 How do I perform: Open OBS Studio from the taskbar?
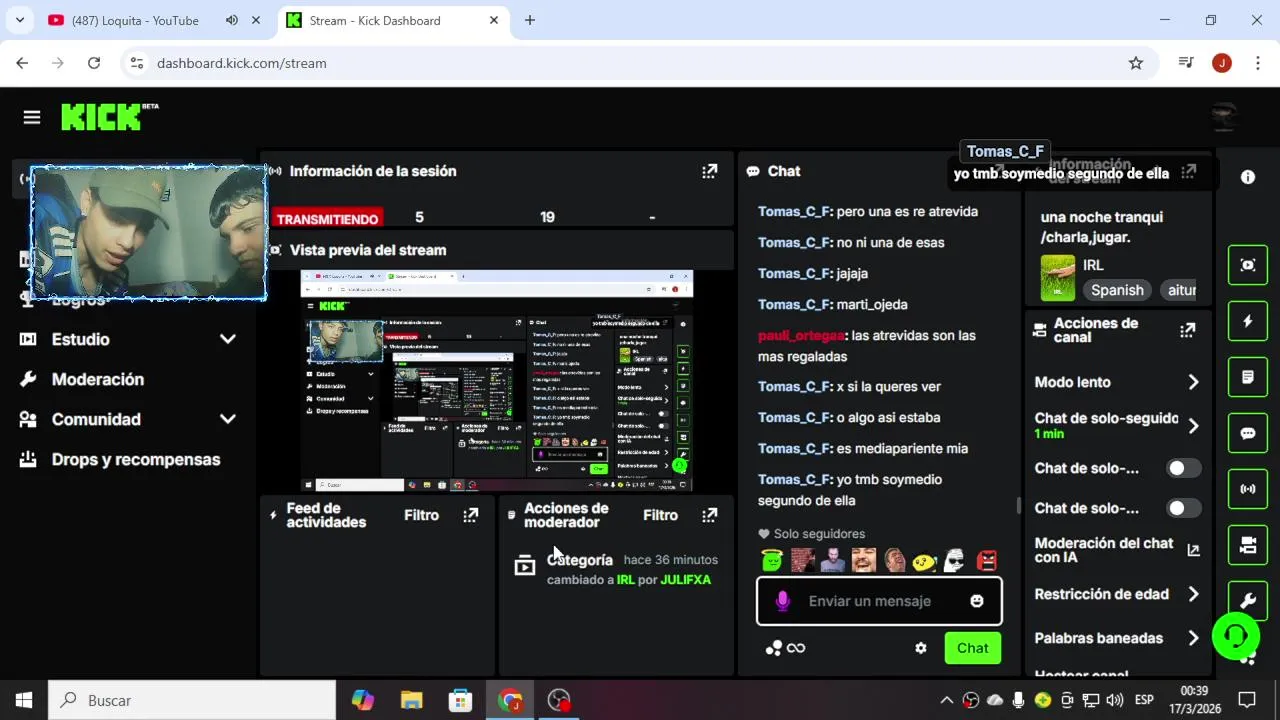pos(558,700)
